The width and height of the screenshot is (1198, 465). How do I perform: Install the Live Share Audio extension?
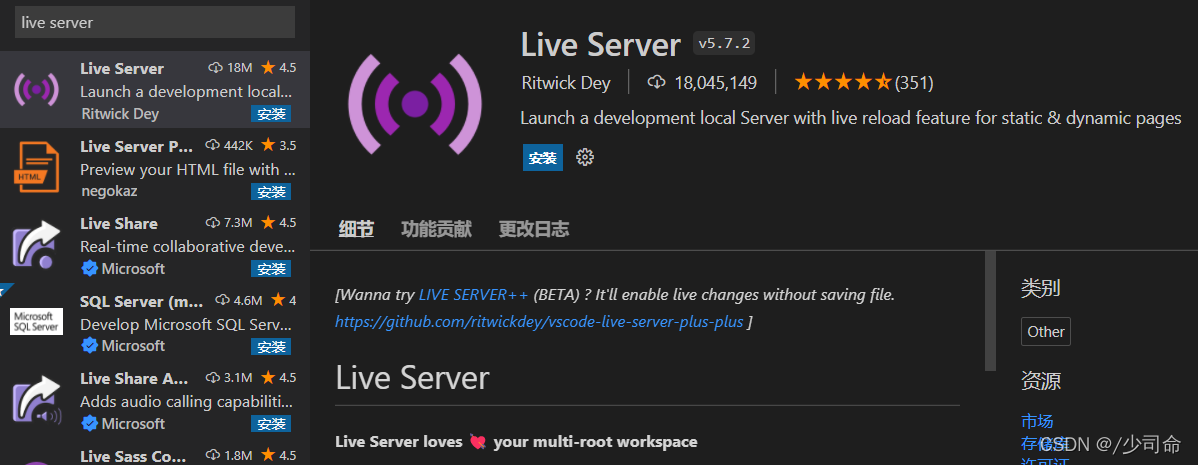(270, 424)
